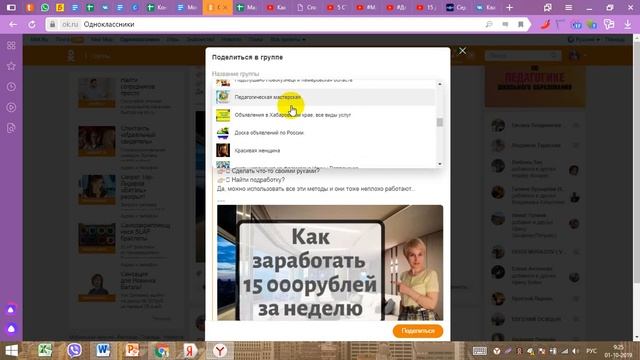Click the Alice assistant sidebar icon

pos(11,329)
